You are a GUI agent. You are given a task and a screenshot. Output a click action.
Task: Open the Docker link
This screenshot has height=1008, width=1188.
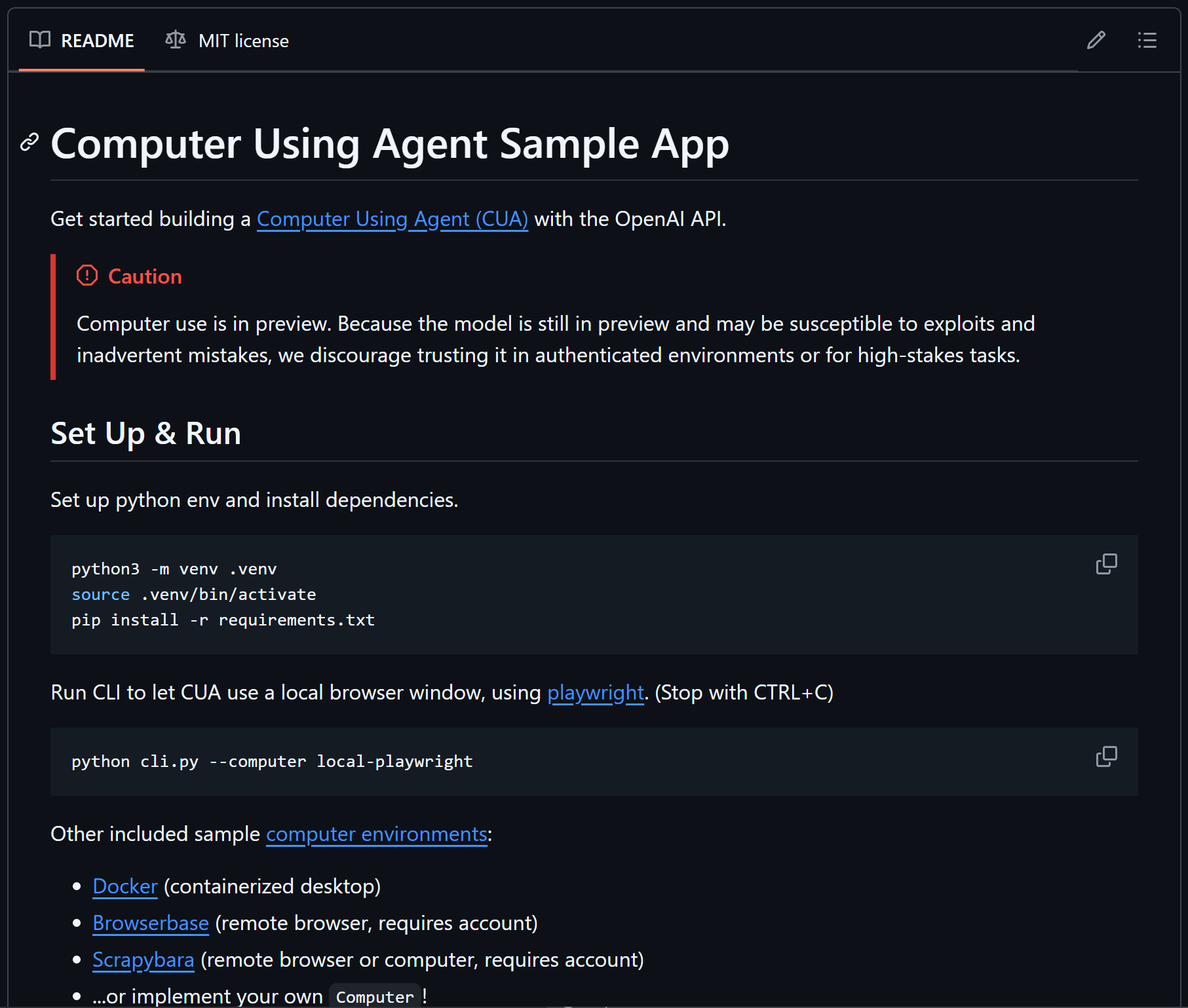[x=125, y=886]
